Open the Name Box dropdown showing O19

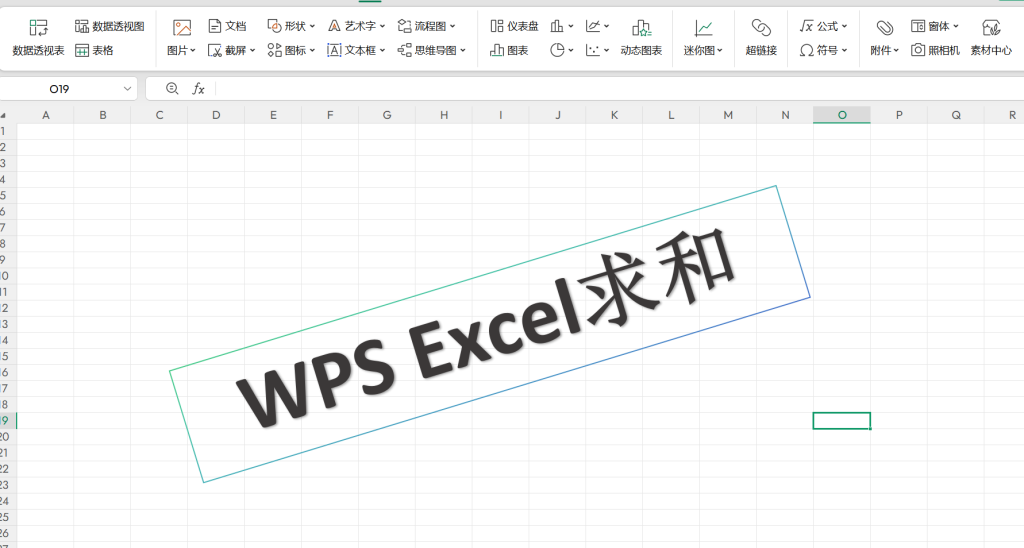coord(127,89)
